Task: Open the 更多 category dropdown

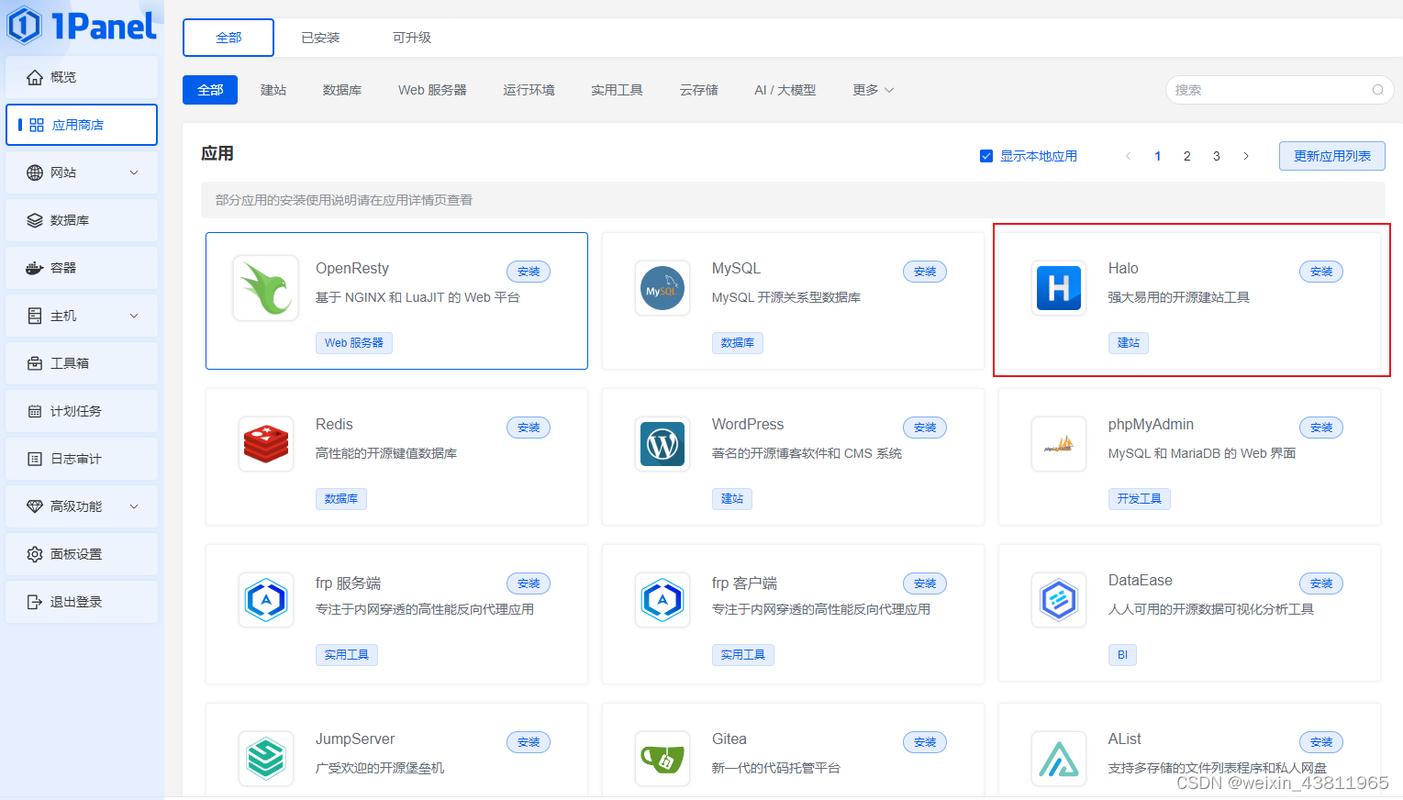Action: 871,89
